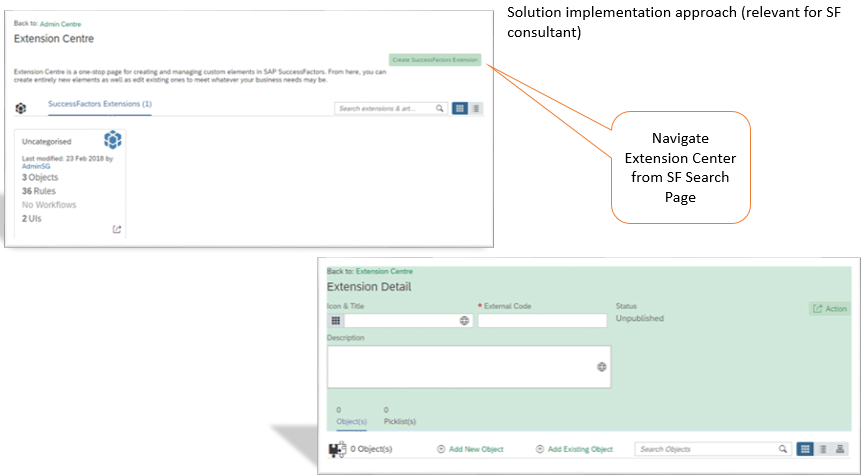The width and height of the screenshot is (861, 475).
Task: Switch objects to hierarchy view
Action: pos(840,449)
